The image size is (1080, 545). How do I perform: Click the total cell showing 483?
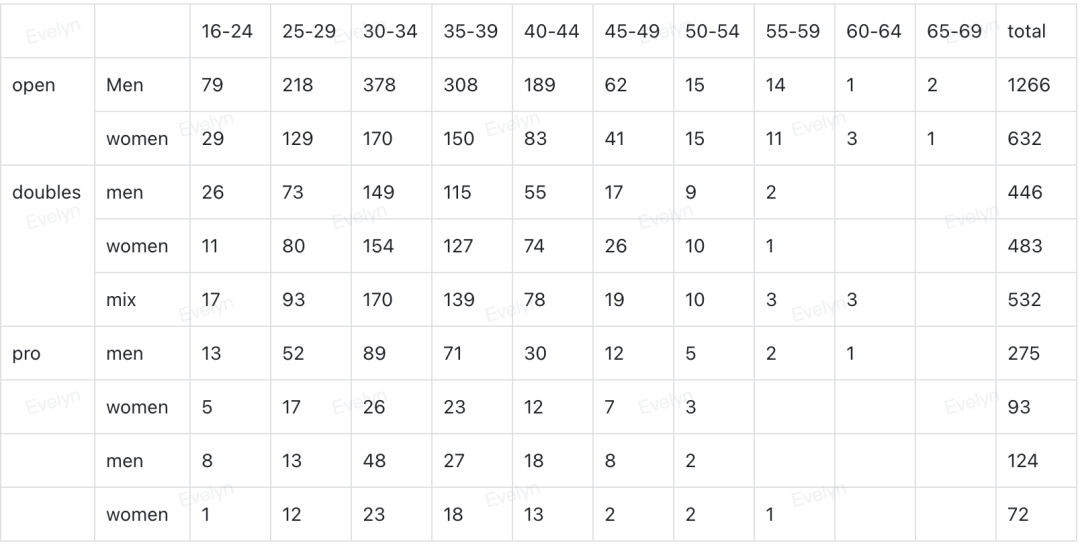click(x=1025, y=246)
